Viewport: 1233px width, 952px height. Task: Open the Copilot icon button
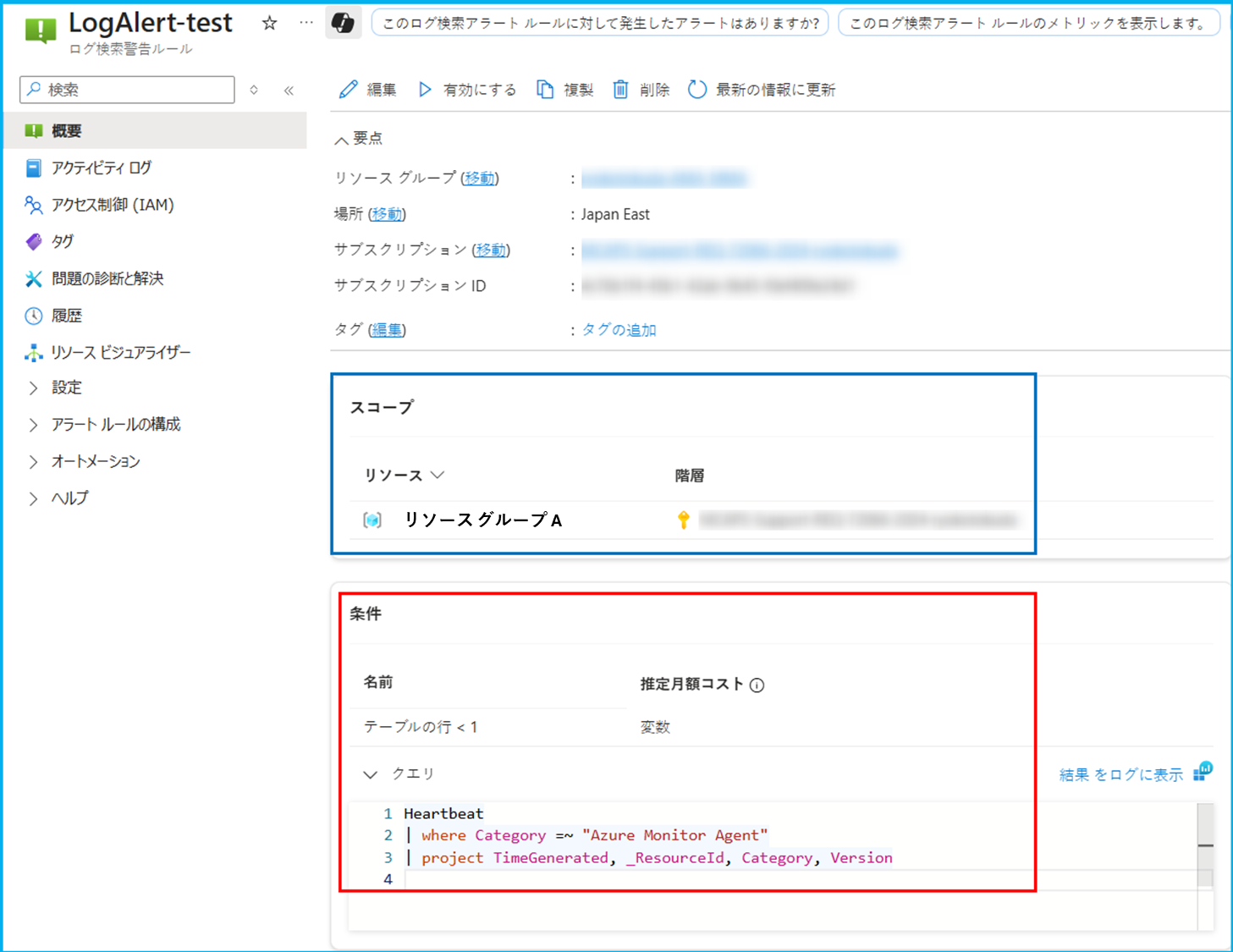[x=344, y=23]
